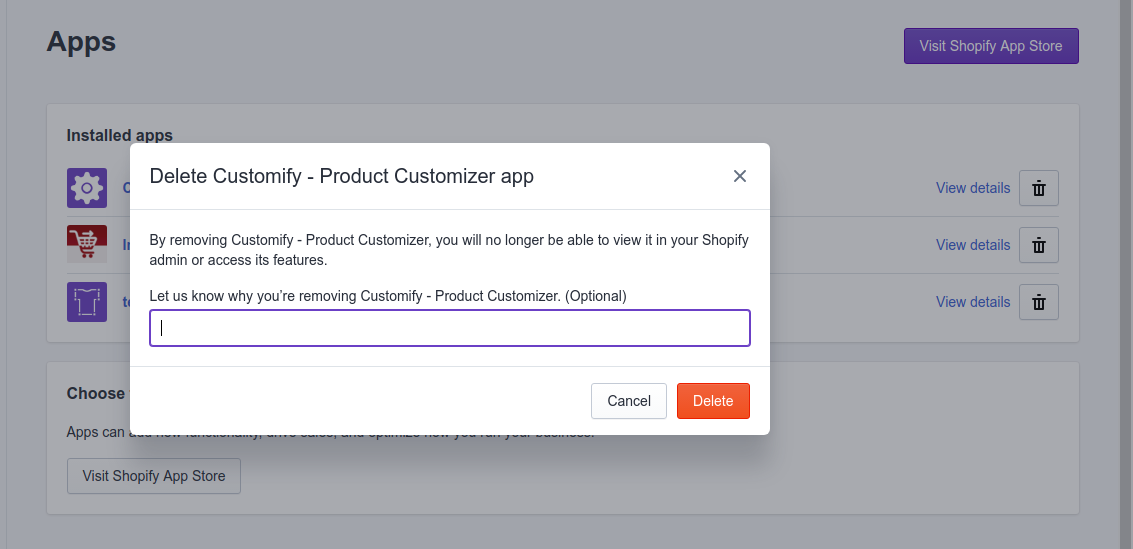The height and width of the screenshot is (549, 1133).
Task: Click the Installed apps heading
Action: pyautogui.click(x=120, y=135)
